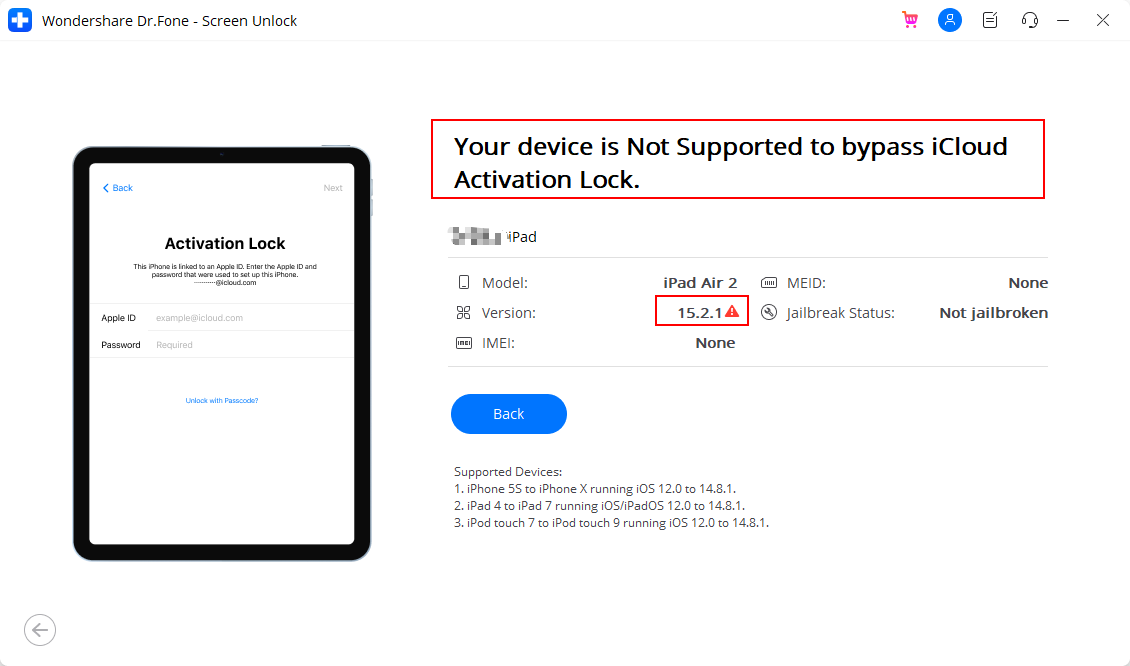Open the feedback notes icon
The width and height of the screenshot is (1130, 666).
pyautogui.click(x=990, y=20)
